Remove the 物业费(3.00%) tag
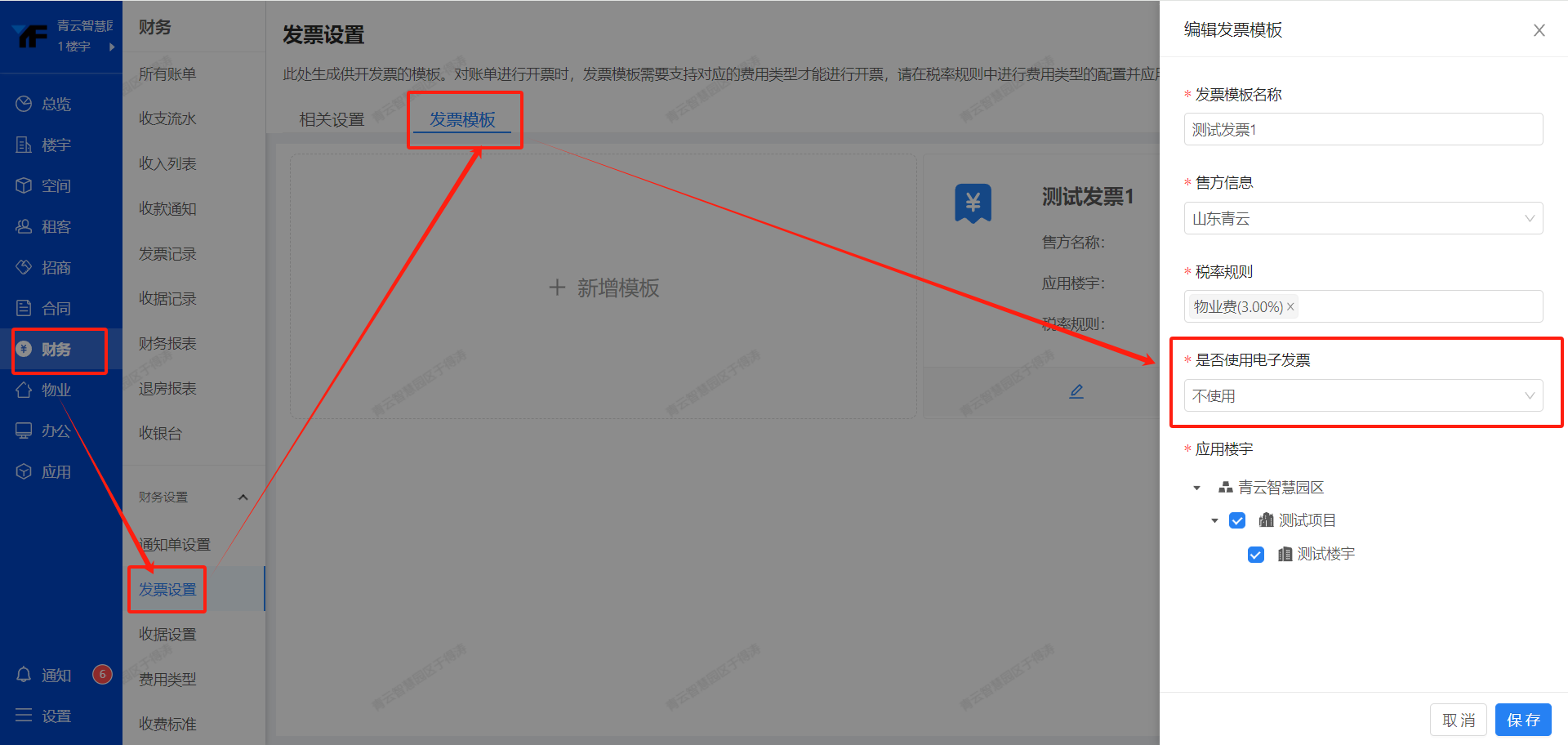This screenshot has width=1568, height=745. 1290,307
